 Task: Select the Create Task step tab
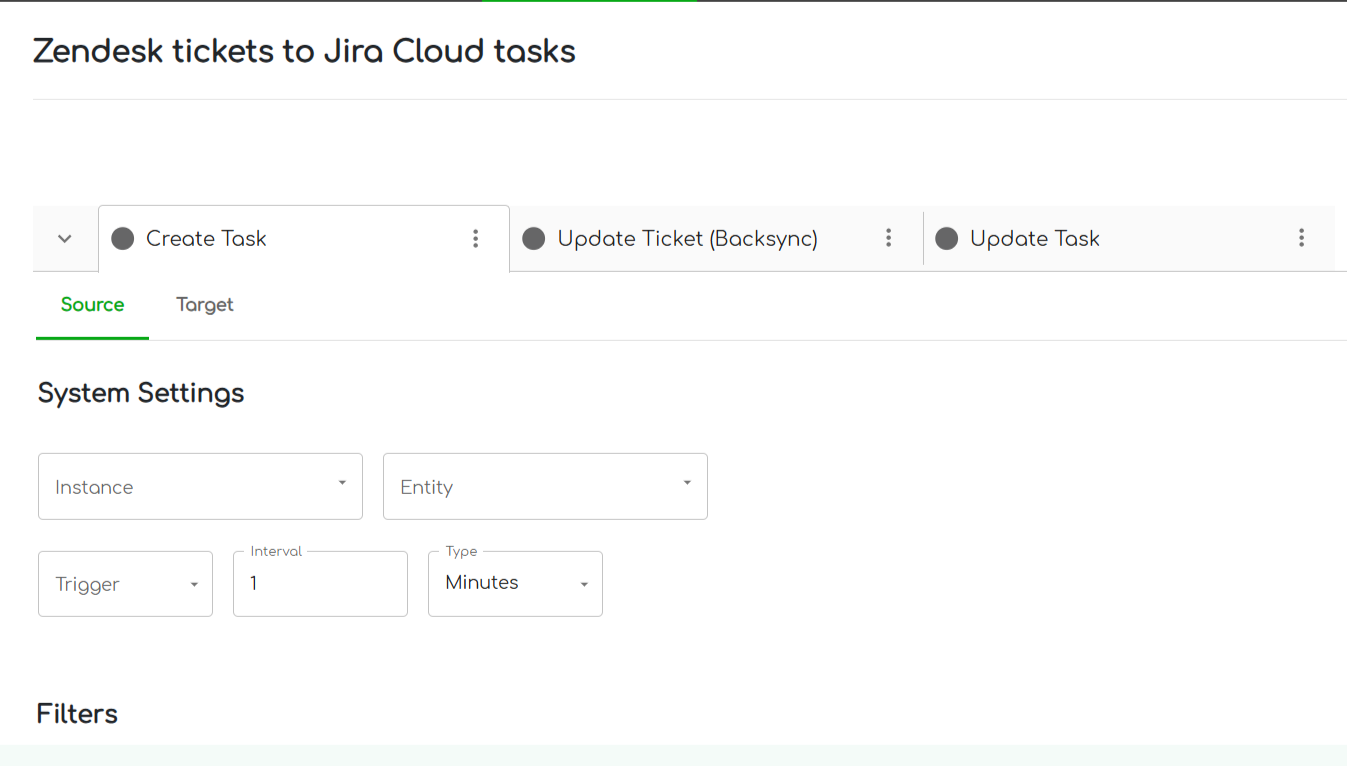pos(206,238)
